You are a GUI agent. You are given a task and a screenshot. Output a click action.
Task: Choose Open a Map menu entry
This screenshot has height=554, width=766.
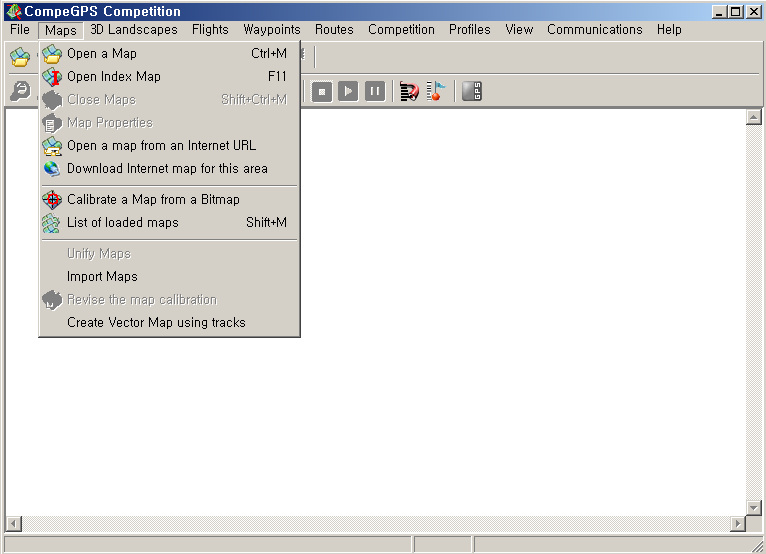(x=170, y=53)
